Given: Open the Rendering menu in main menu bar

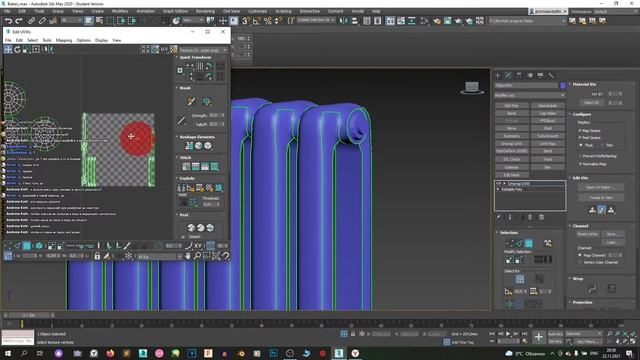Looking at the screenshot, I should pyautogui.click(x=205, y=11).
